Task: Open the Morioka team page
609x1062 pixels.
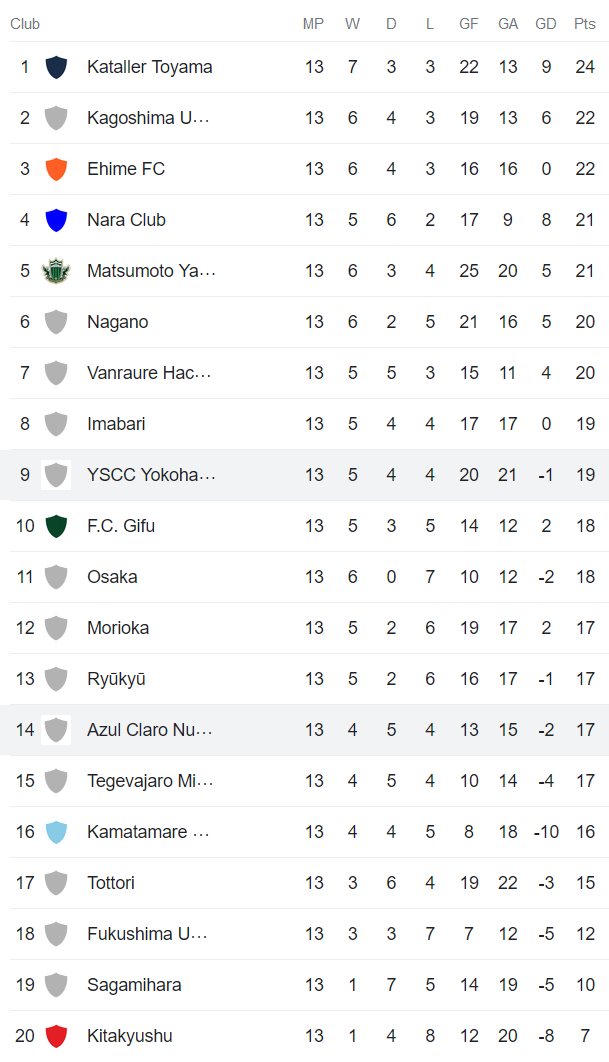Action: click(116, 627)
